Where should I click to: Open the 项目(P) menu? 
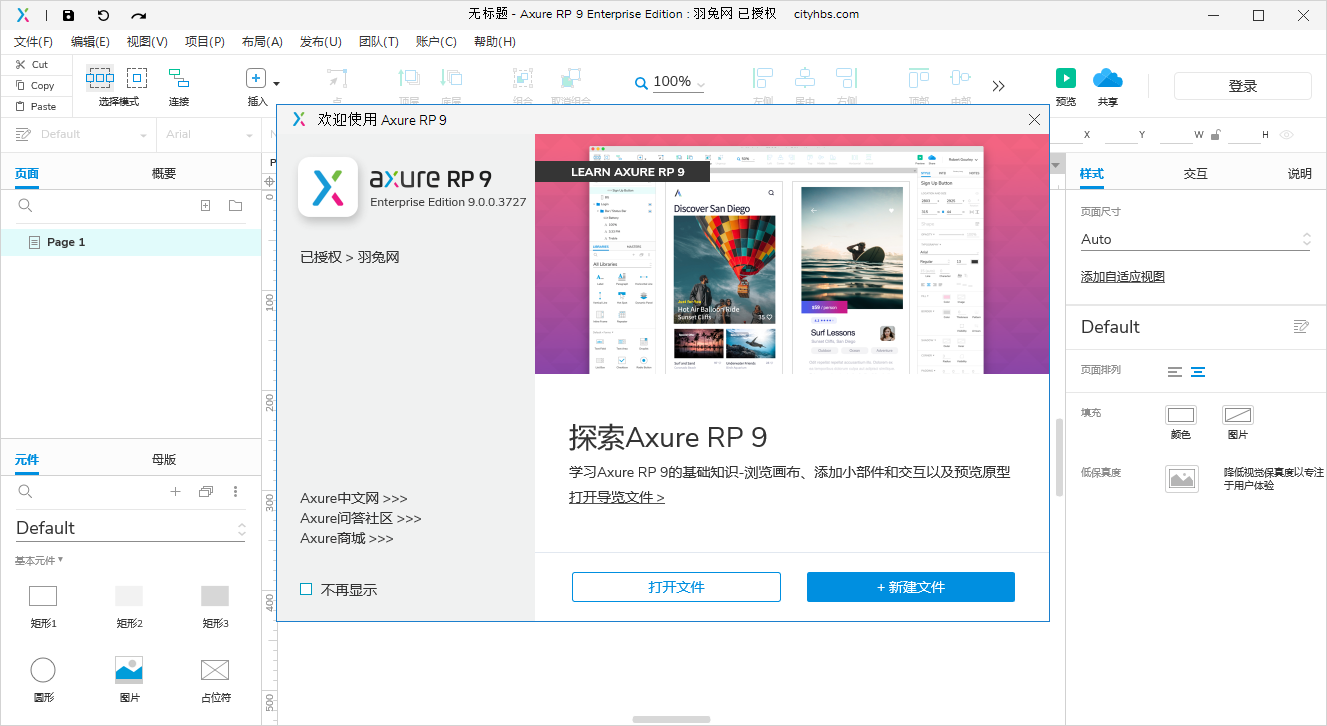point(204,41)
